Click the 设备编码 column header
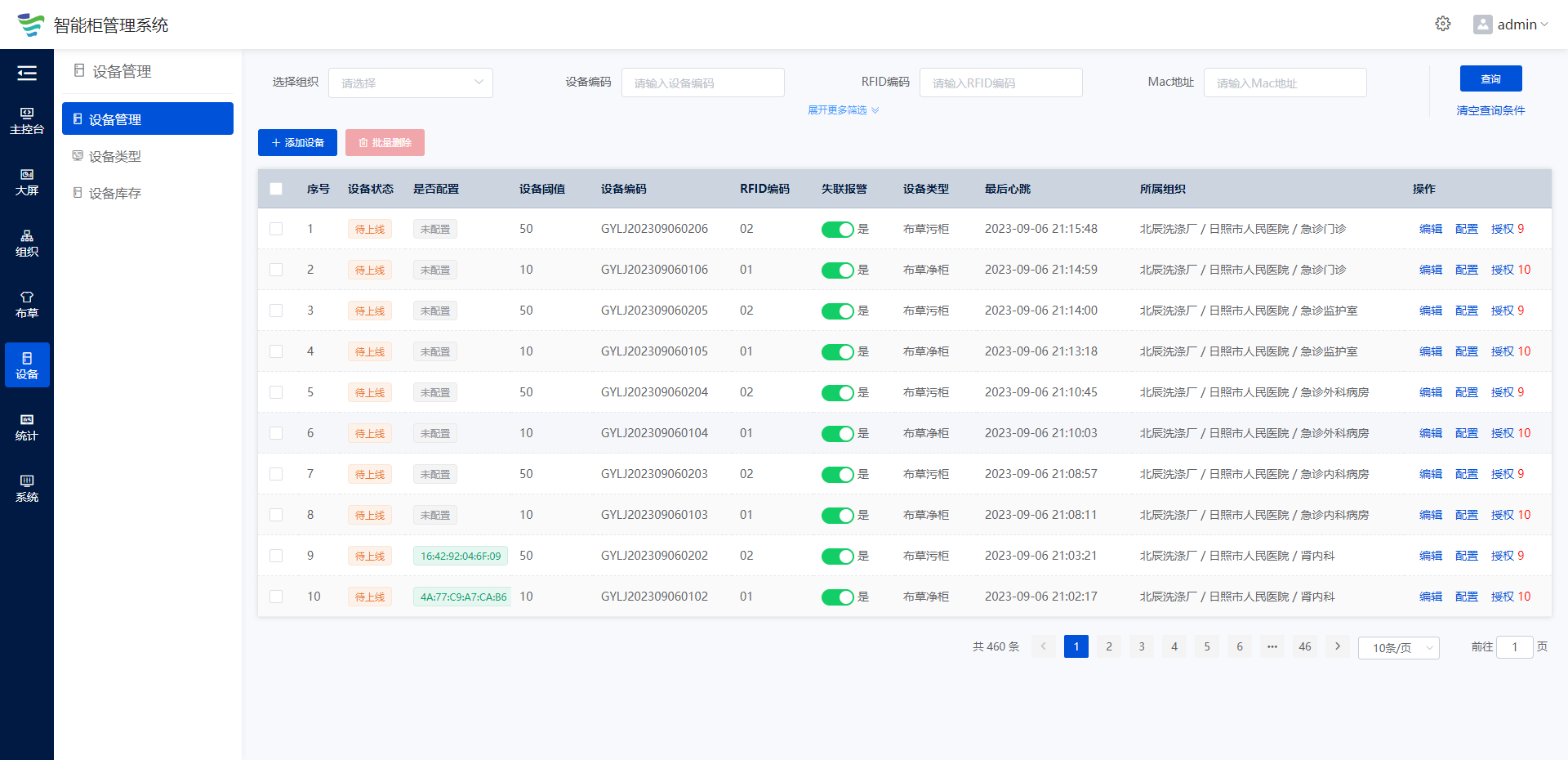1568x760 pixels. point(624,189)
